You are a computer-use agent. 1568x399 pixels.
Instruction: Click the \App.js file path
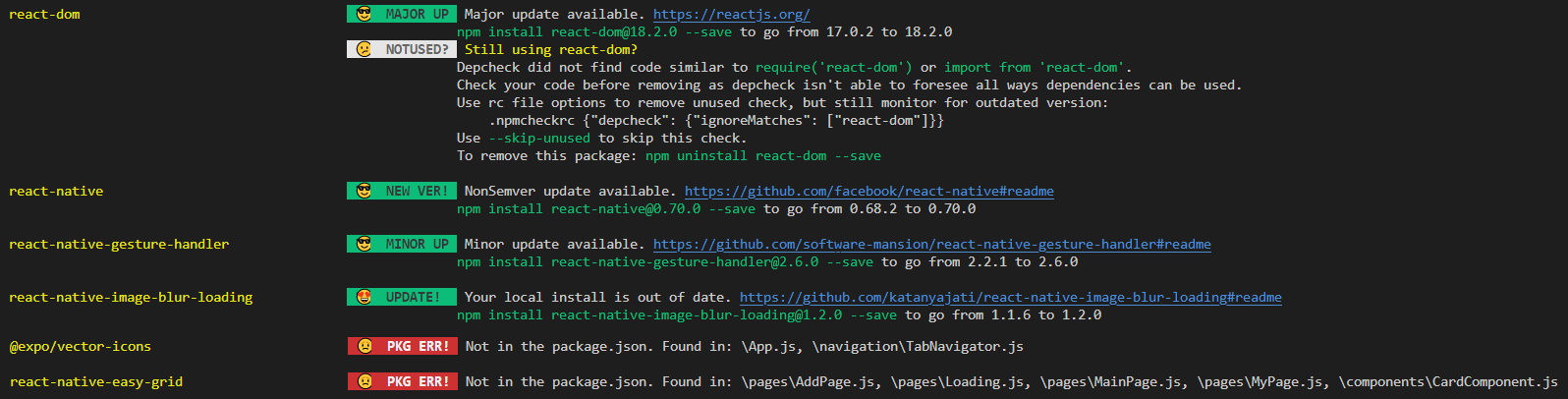[771, 347]
